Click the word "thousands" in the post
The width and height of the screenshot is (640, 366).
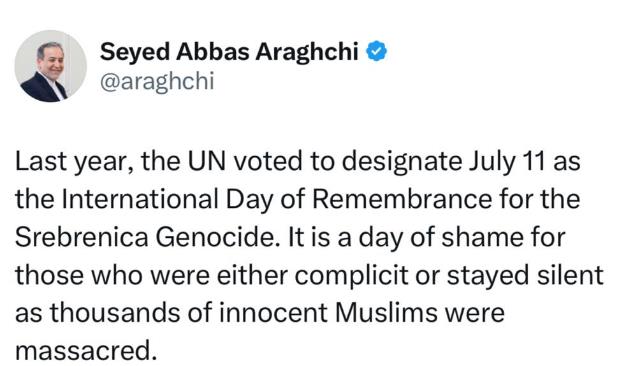click(115, 313)
